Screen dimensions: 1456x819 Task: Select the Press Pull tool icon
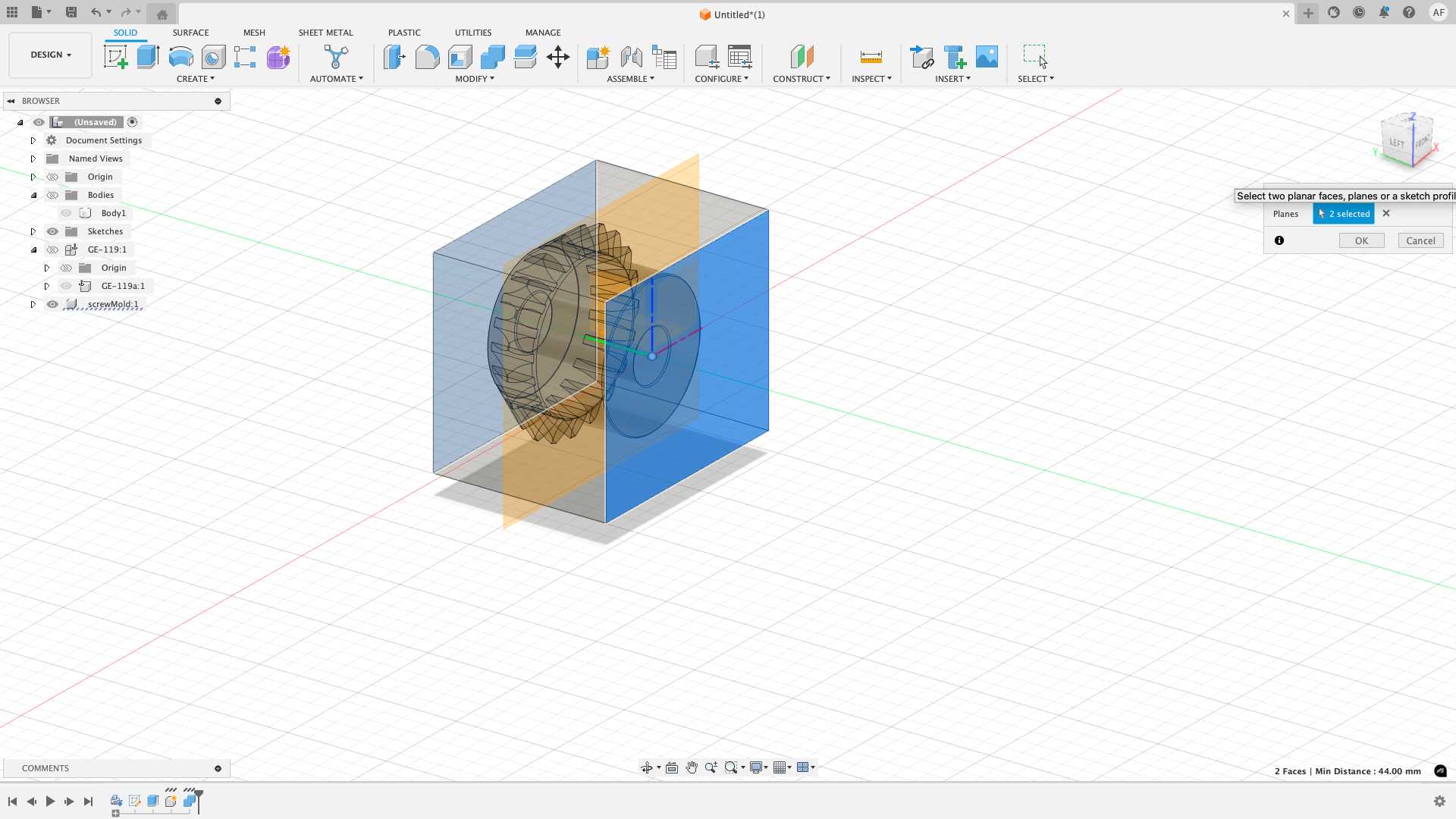[394, 57]
